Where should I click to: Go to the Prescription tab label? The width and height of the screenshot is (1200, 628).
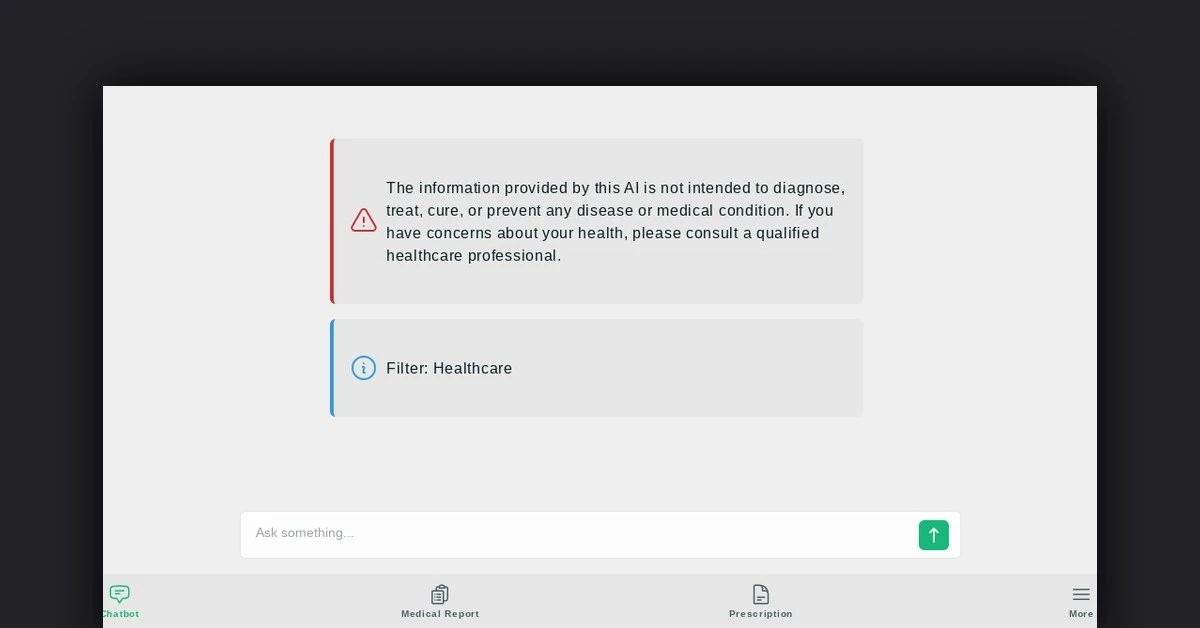(761, 614)
